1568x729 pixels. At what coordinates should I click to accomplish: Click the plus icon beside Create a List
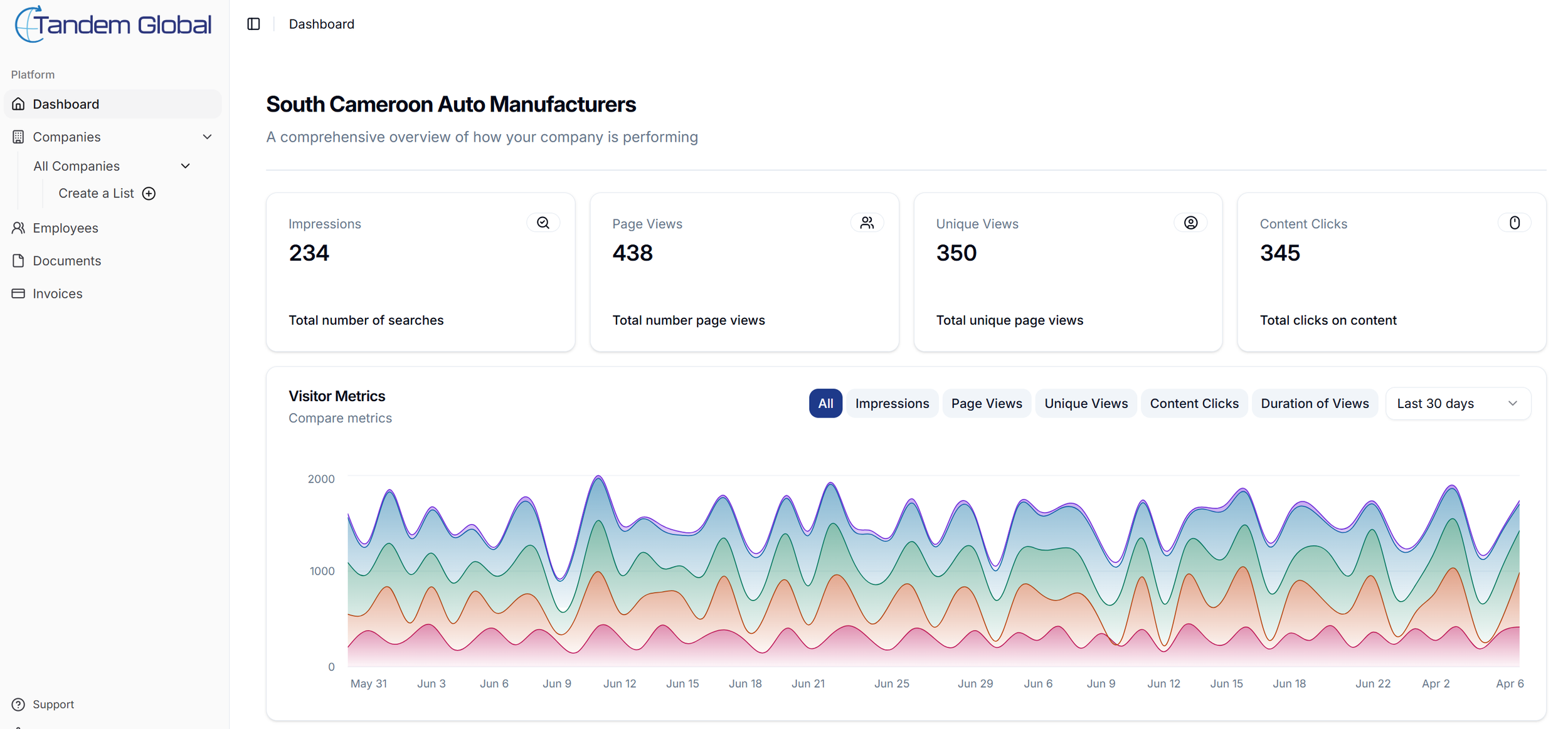149,194
